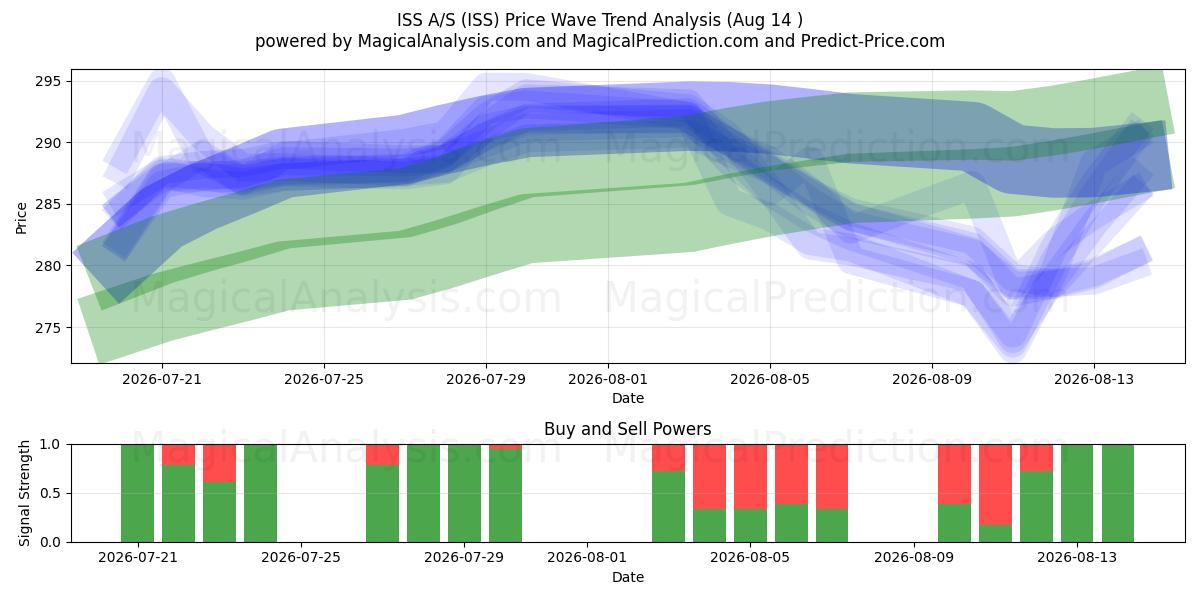Click the 'Date' label under the bar chart
This screenshot has width=1200, height=600.
point(628,577)
